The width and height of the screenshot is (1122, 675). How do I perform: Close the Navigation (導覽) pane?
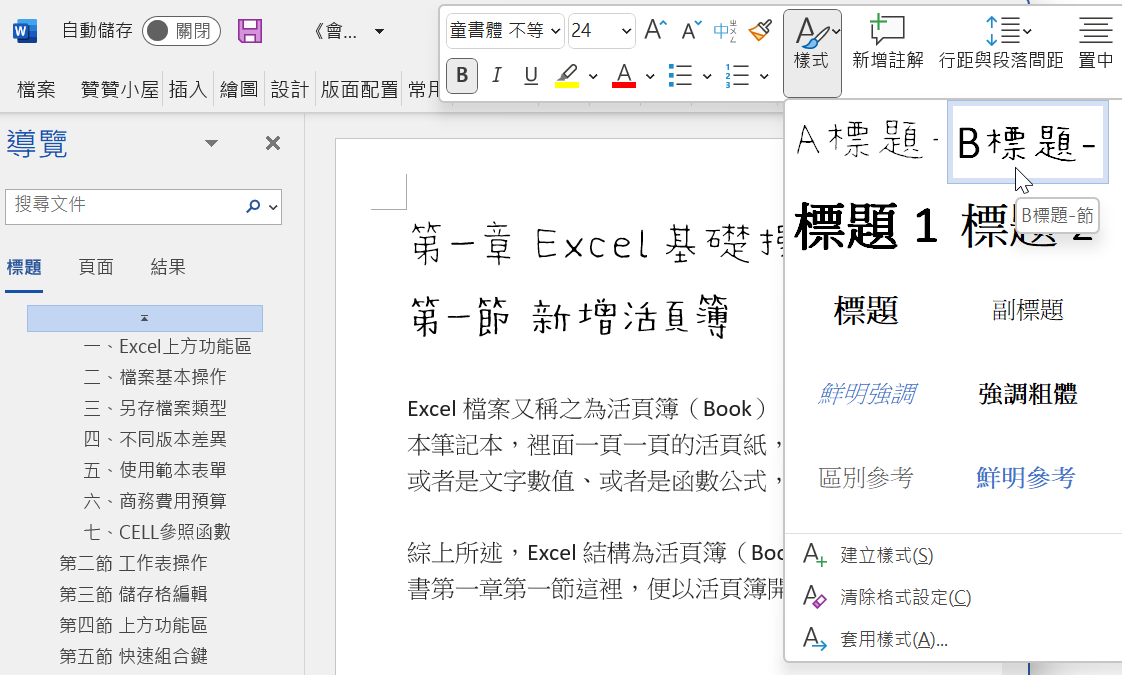pos(273,143)
